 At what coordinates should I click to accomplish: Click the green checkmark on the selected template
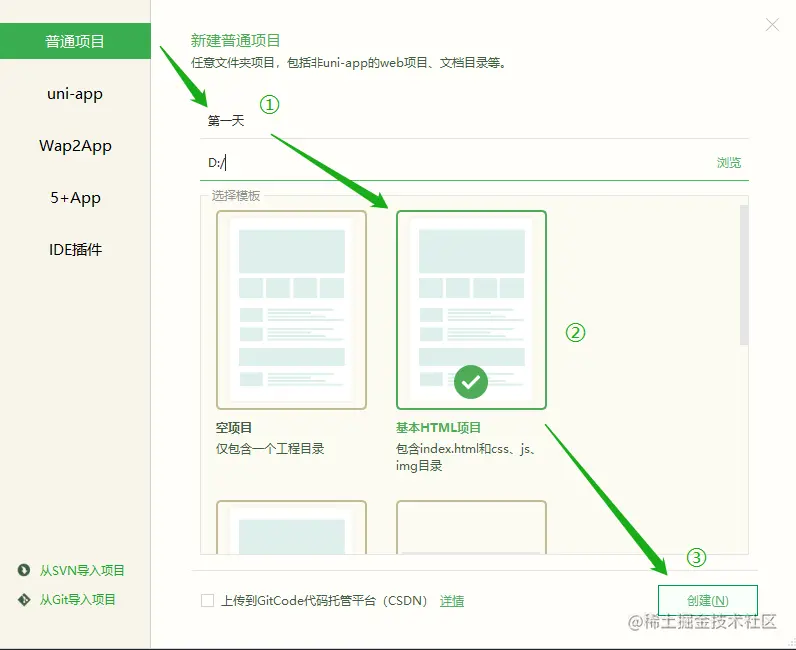[471, 382]
